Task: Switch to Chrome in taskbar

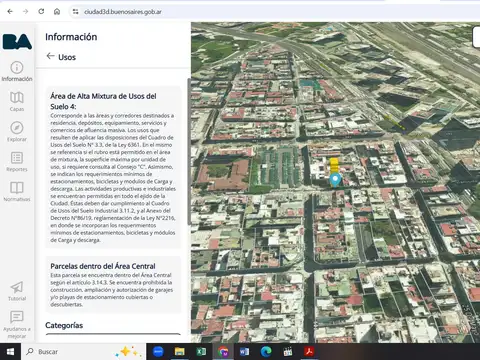Action: point(223,352)
